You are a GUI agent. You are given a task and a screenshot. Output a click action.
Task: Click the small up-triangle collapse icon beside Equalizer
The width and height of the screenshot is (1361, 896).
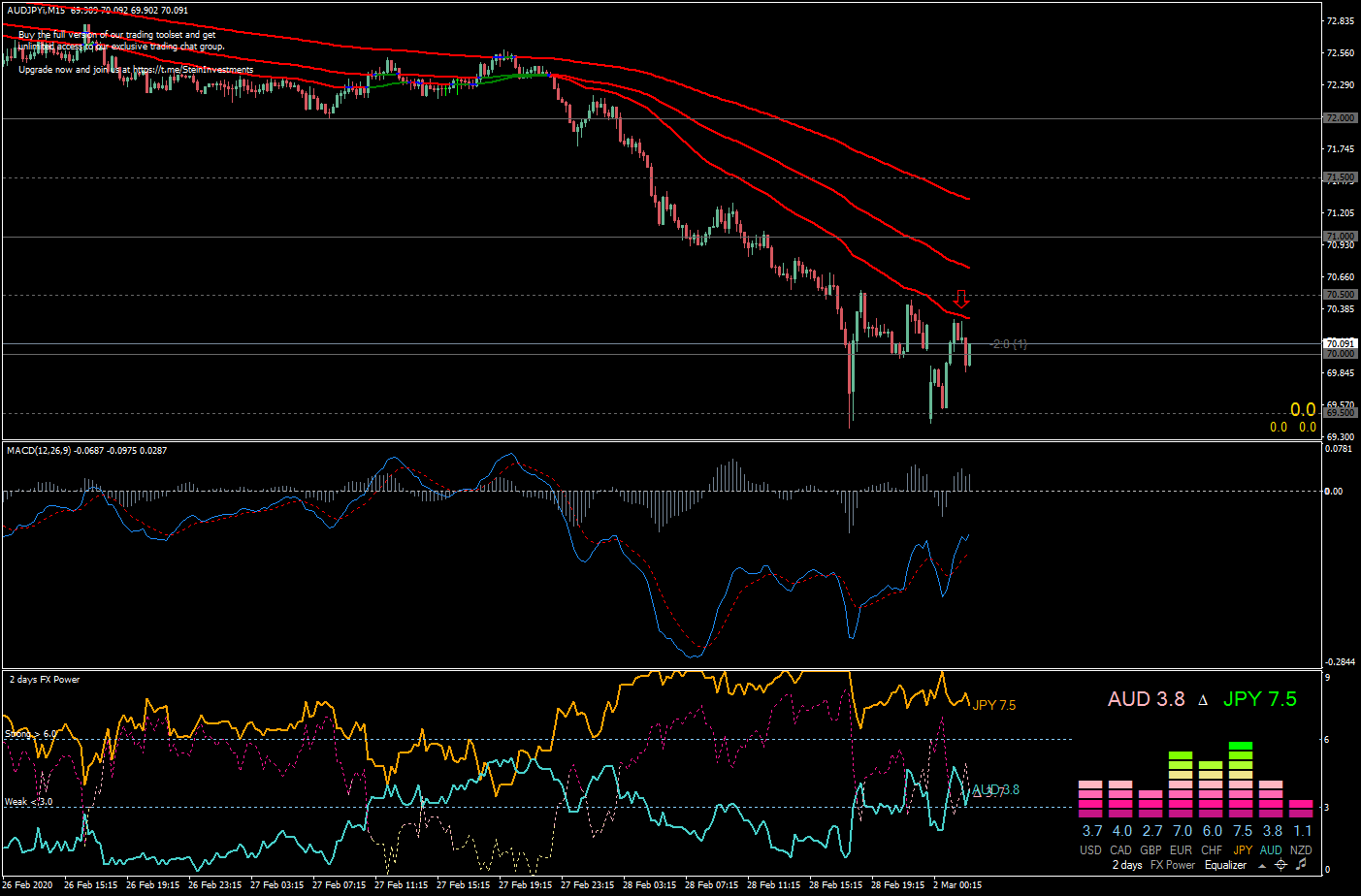(1262, 866)
